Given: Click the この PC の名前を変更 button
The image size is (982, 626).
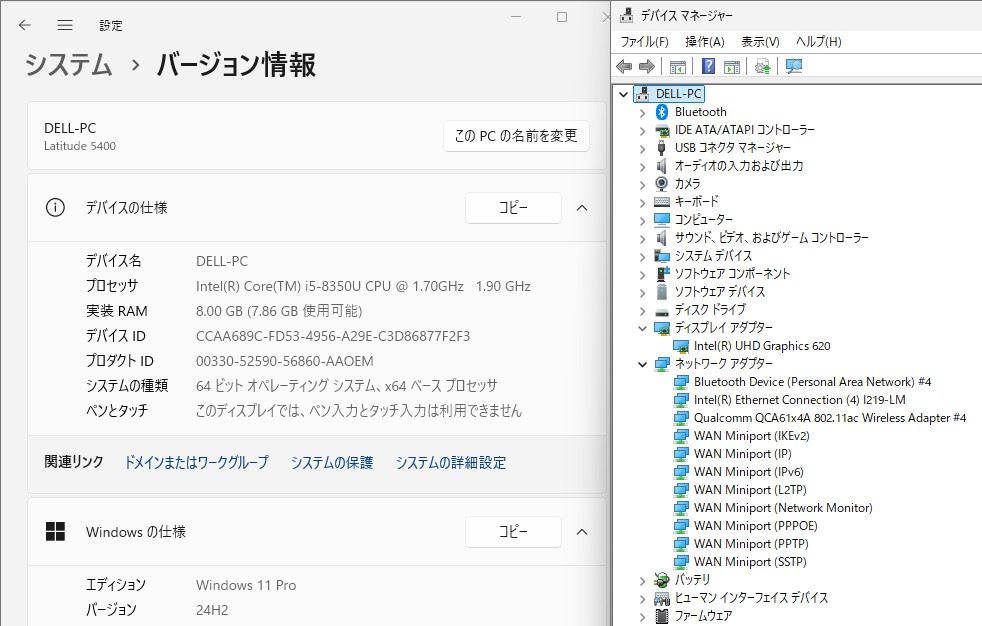Looking at the screenshot, I should [x=516, y=136].
